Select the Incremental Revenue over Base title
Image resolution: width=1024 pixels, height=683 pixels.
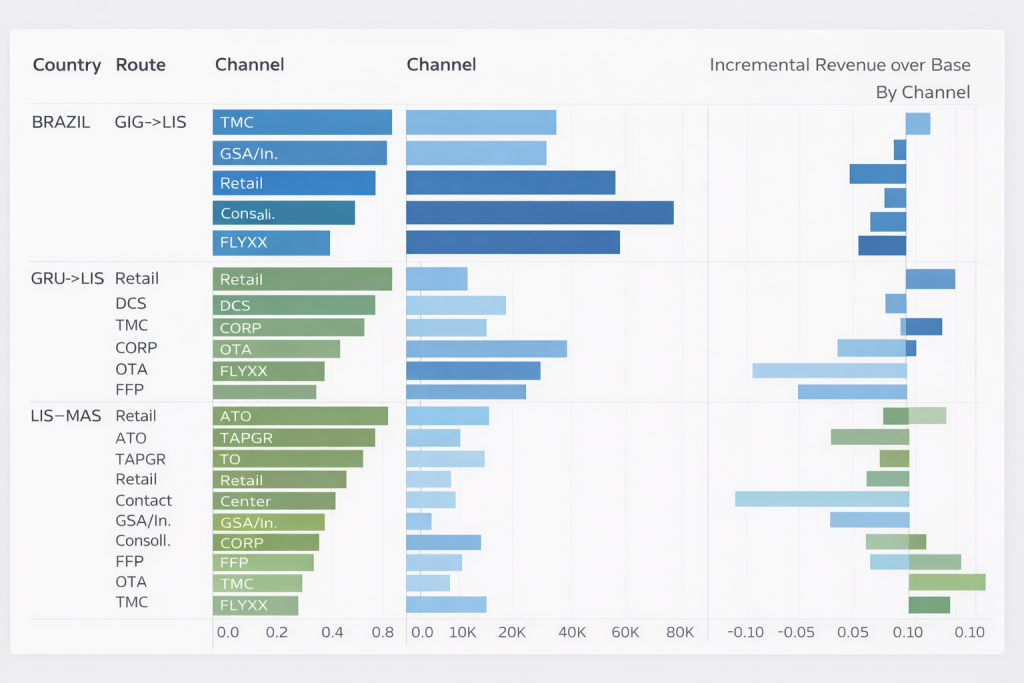(x=839, y=65)
